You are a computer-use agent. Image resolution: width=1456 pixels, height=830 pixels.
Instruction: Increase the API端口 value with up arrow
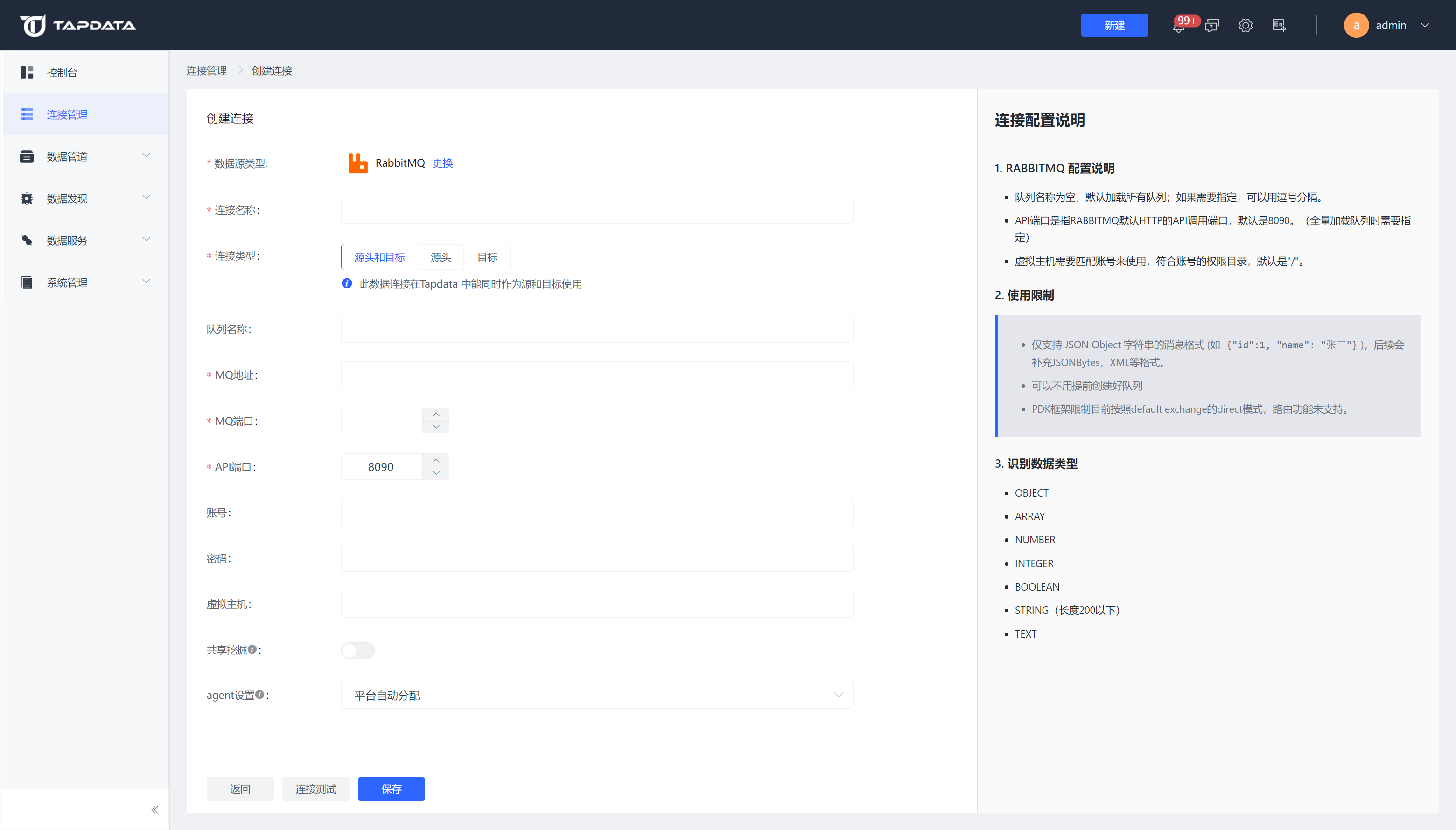[436, 460]
